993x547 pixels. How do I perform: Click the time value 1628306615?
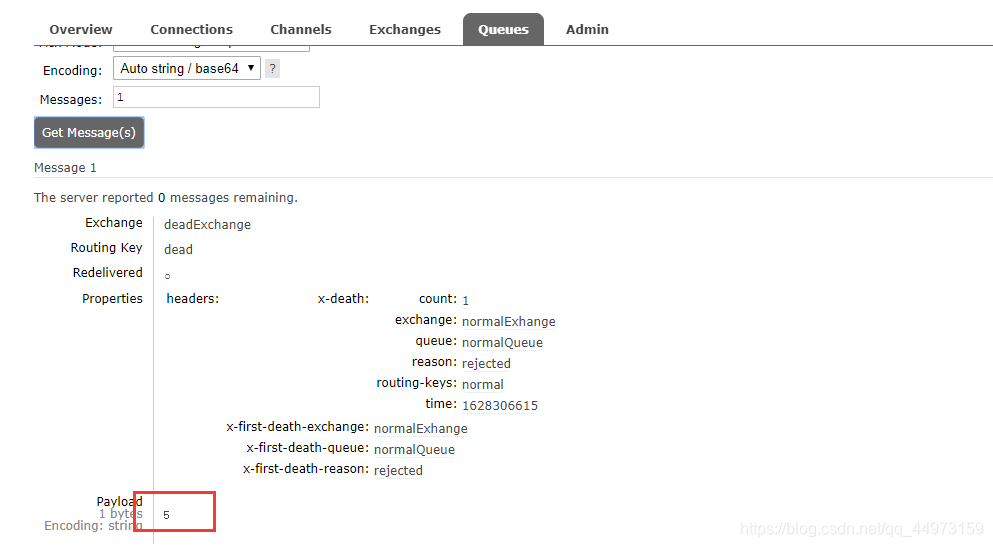pyautogui.click(x=500, y=405)
